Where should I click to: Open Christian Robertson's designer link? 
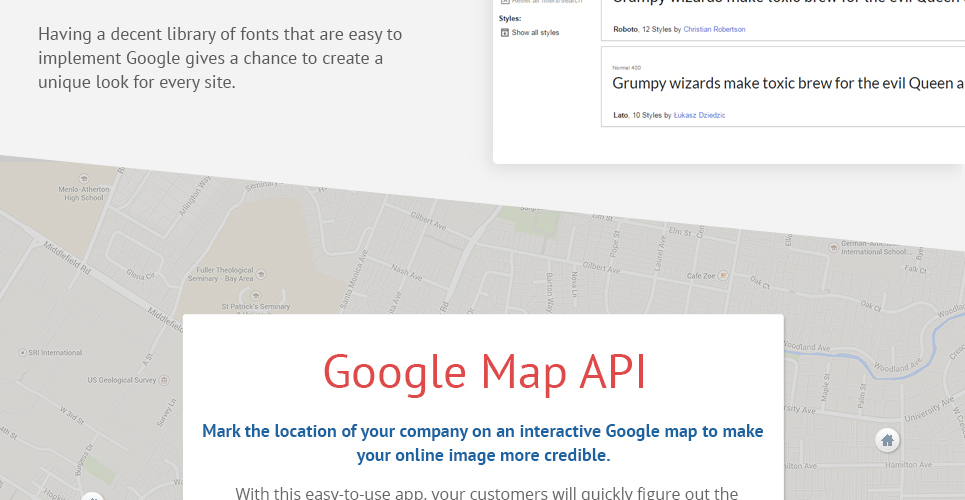(714, 30)
